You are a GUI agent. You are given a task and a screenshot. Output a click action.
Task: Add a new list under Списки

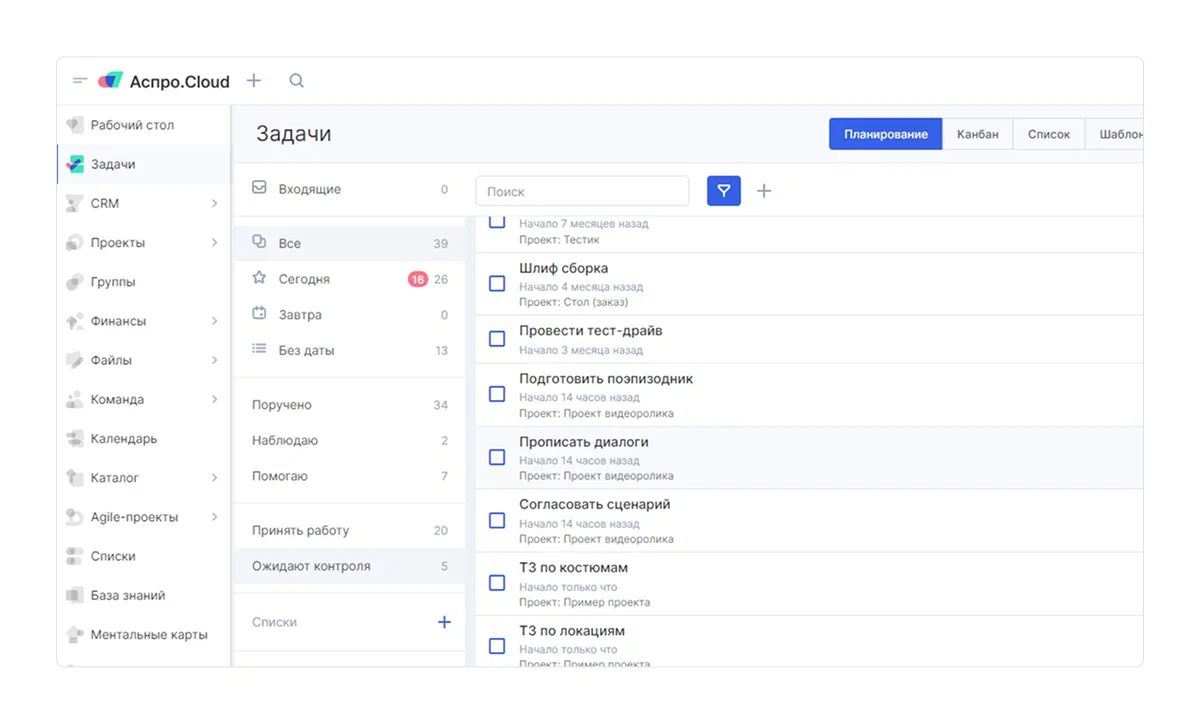coord(444,622)
